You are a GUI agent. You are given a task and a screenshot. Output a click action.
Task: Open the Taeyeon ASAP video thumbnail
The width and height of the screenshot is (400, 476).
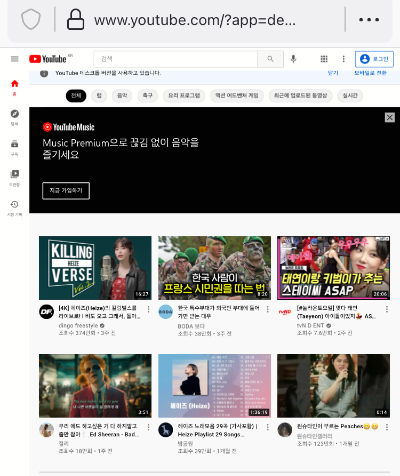[333, 268]
